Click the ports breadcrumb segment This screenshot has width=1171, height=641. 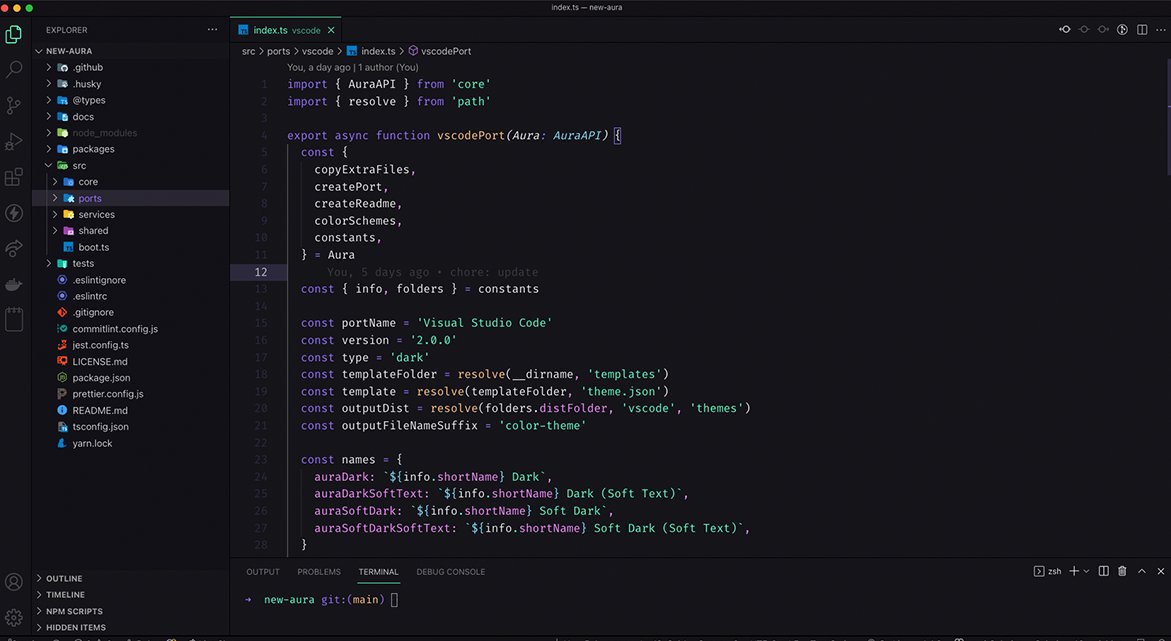(x=279, y=52)
